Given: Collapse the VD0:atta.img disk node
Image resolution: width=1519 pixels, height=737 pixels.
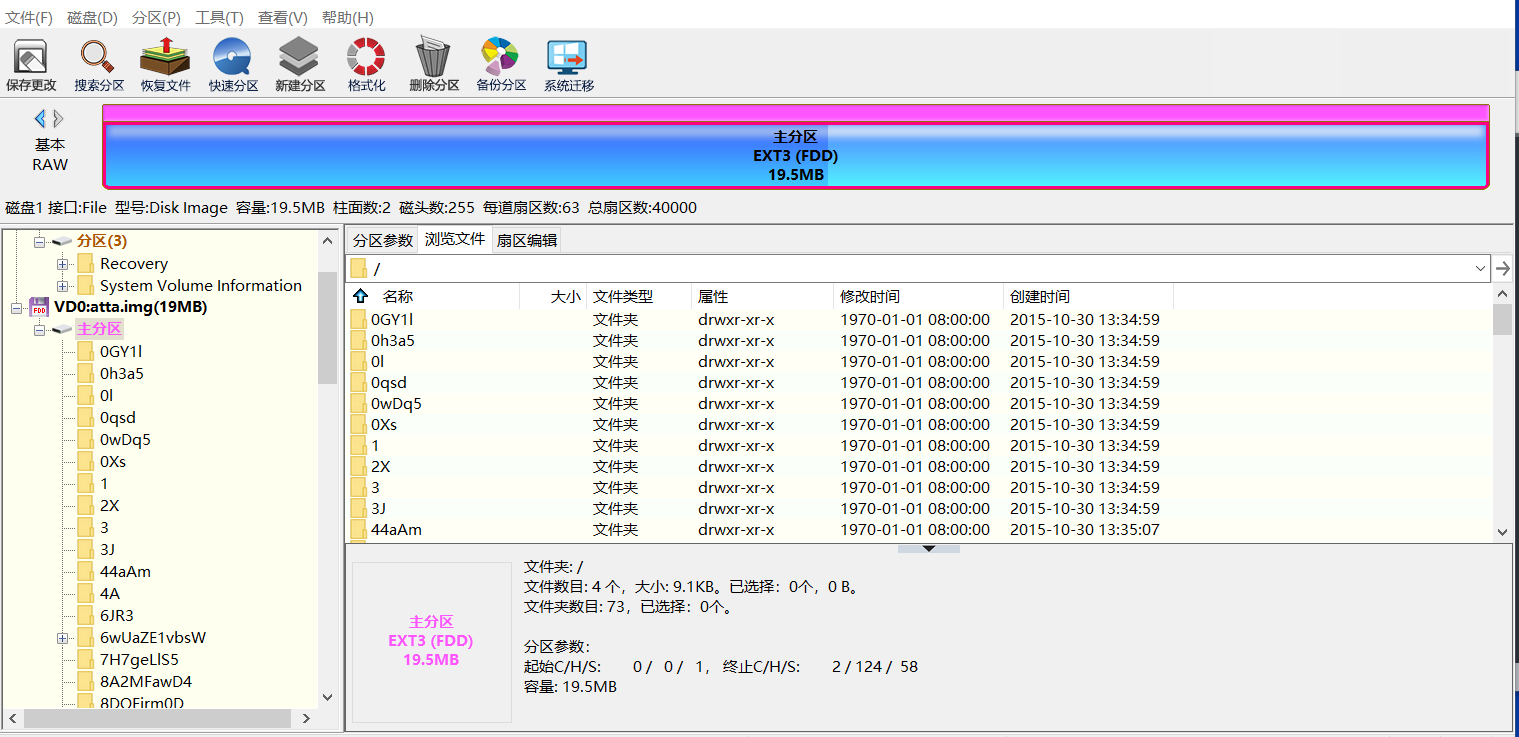Looking at the screenshot, I should pos(17,308).
